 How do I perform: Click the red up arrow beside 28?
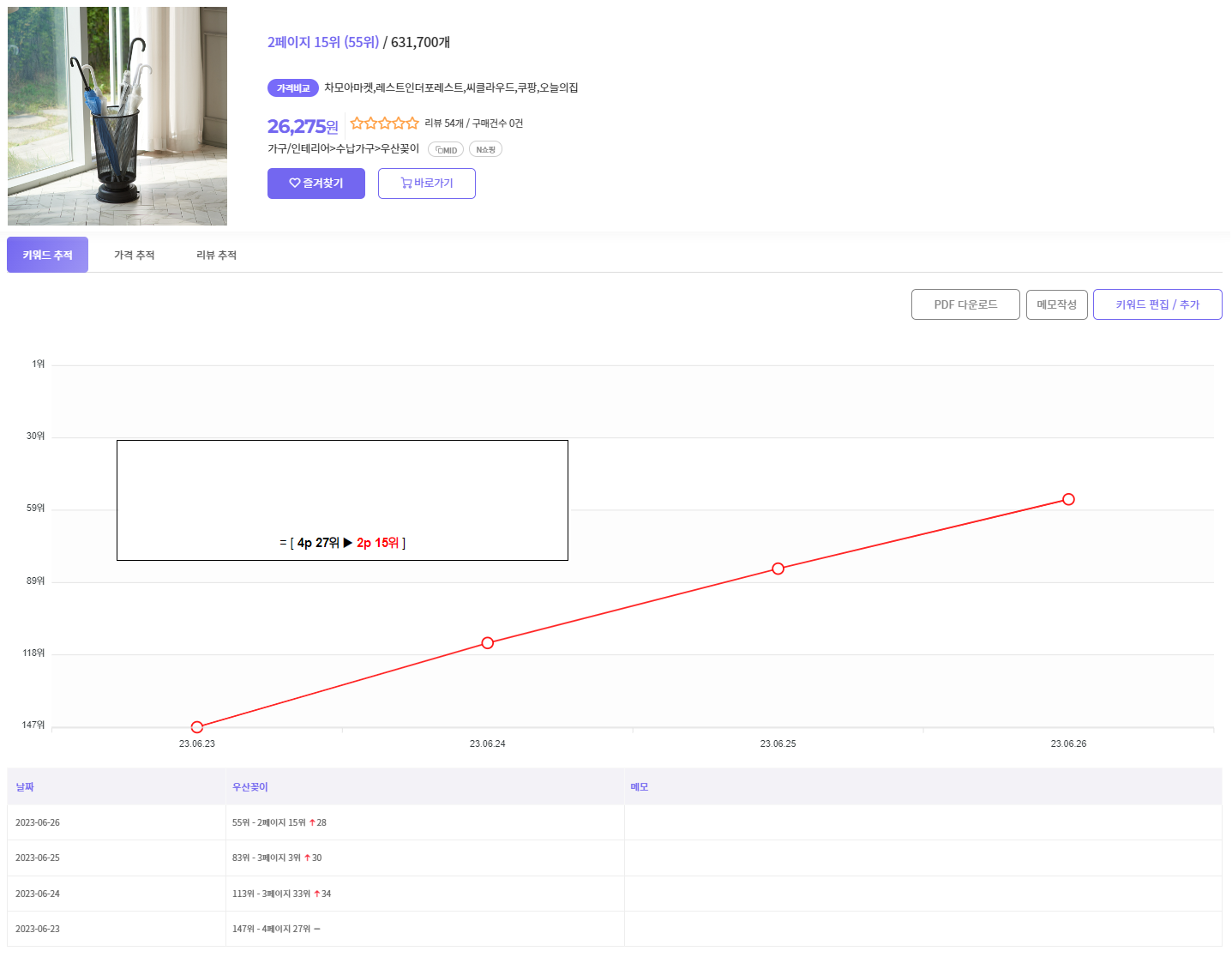pyautogui.click(x=312, y=823)
